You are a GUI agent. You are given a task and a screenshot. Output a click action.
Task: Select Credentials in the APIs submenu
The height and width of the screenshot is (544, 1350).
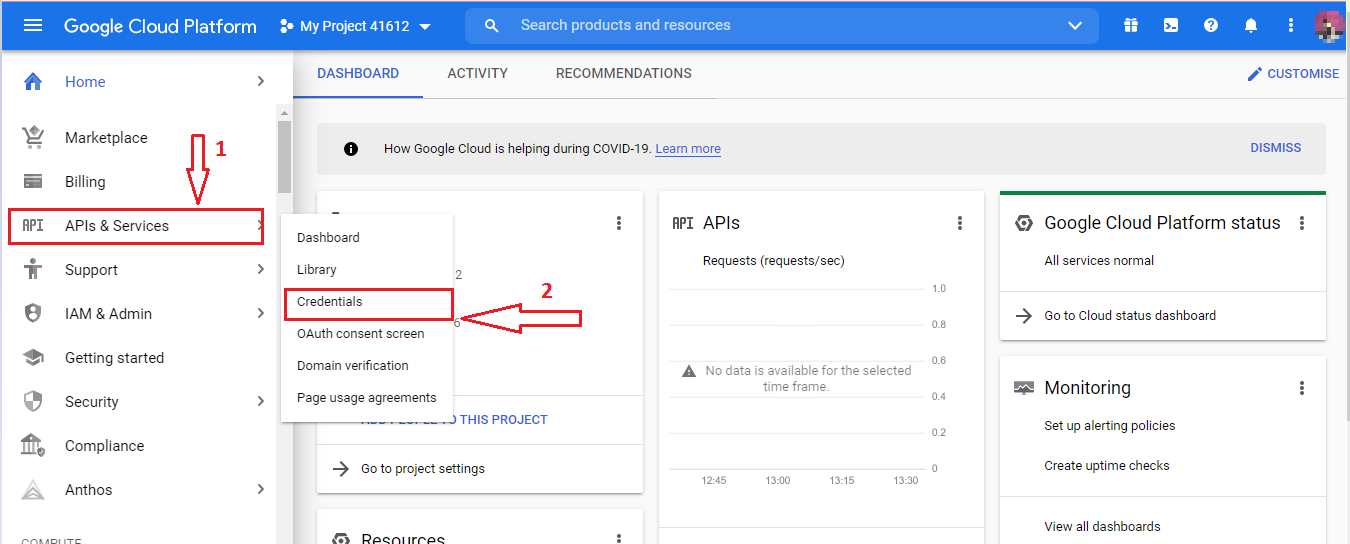pos(367,302)
